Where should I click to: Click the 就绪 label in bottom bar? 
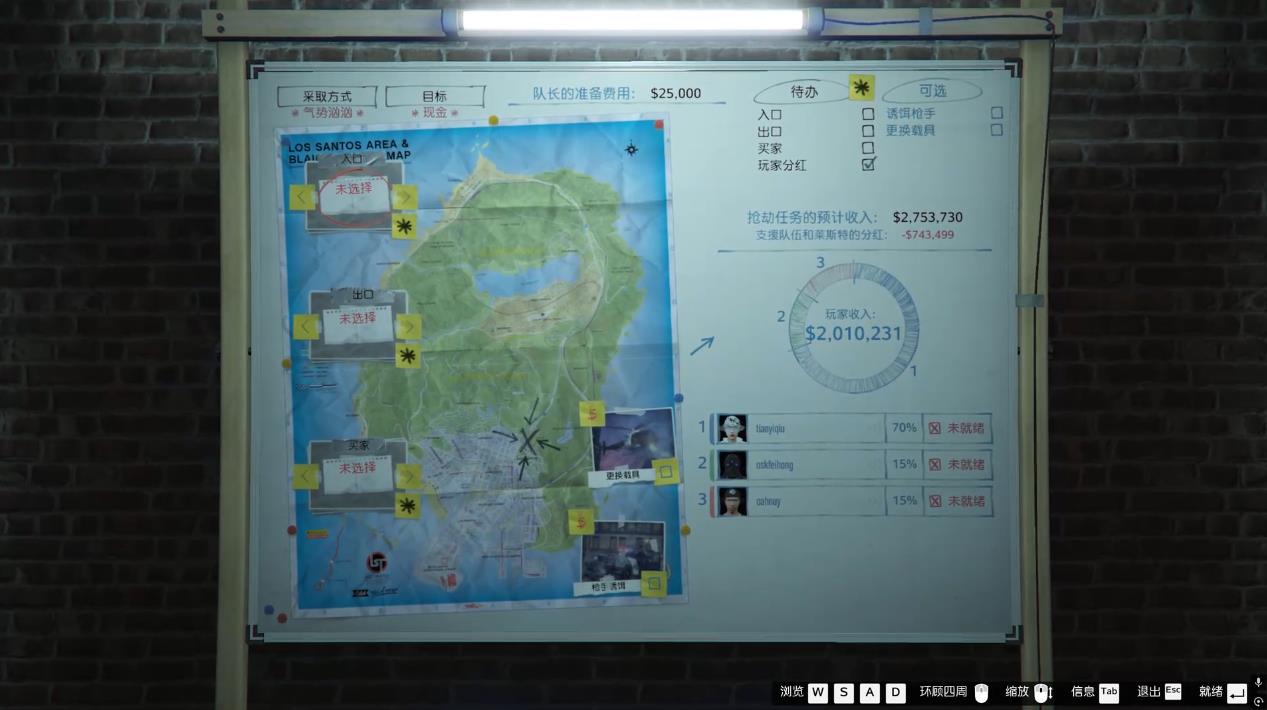coord(1211,692)
